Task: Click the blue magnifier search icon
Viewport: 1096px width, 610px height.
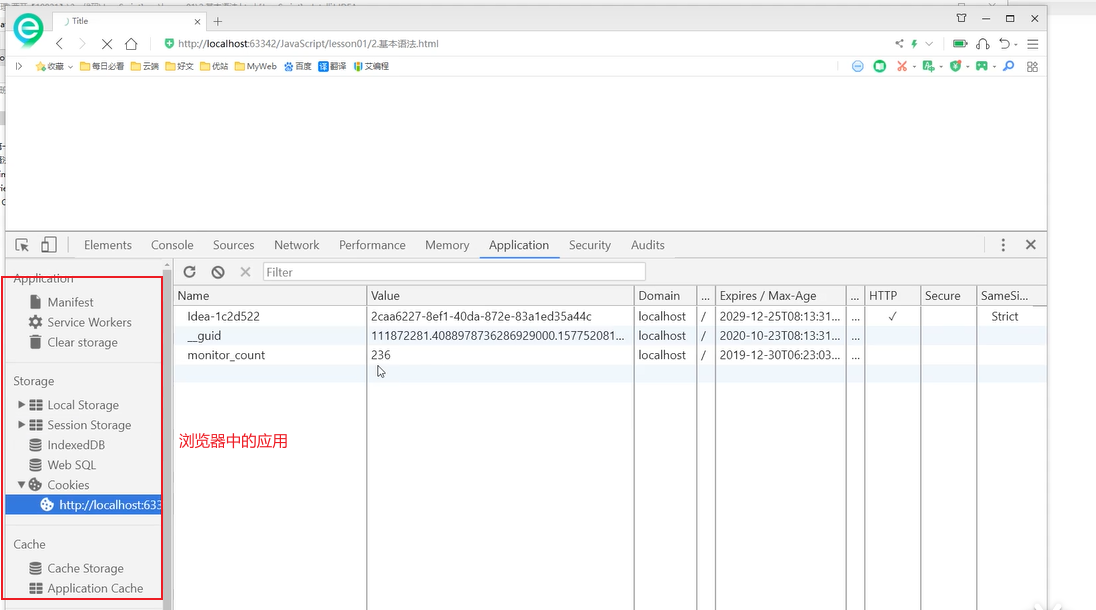Action: 1009,66
